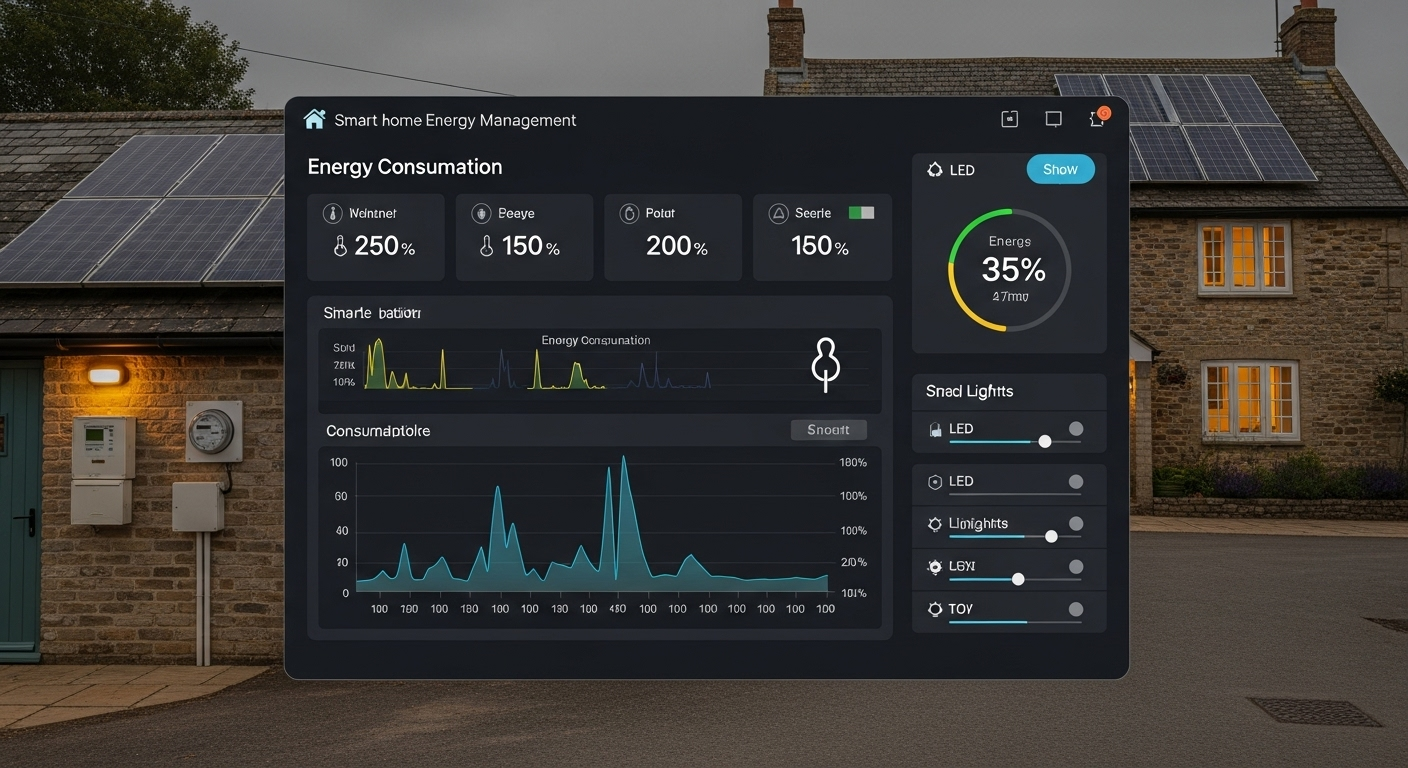
Task: Click the hexagon icon on second LED row
Action: pos(935,482)
